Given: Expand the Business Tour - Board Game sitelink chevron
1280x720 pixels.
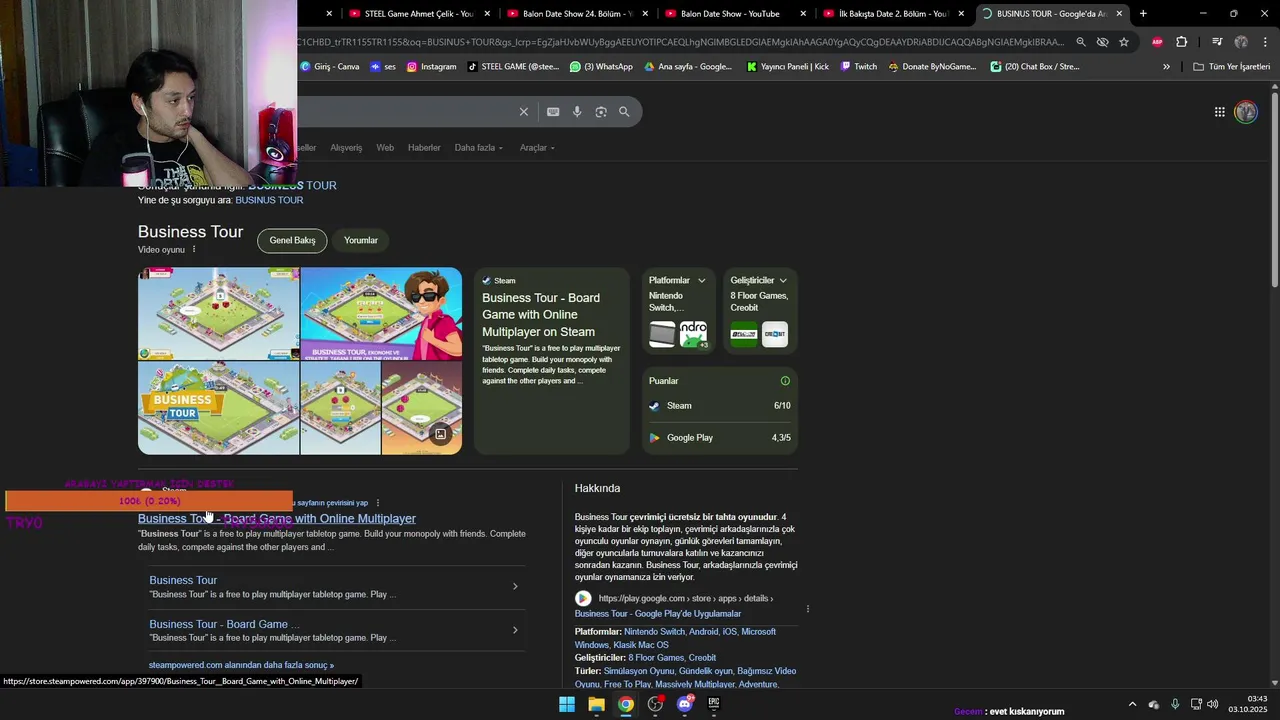Looking at the screenshot, I should pos(515,630).
